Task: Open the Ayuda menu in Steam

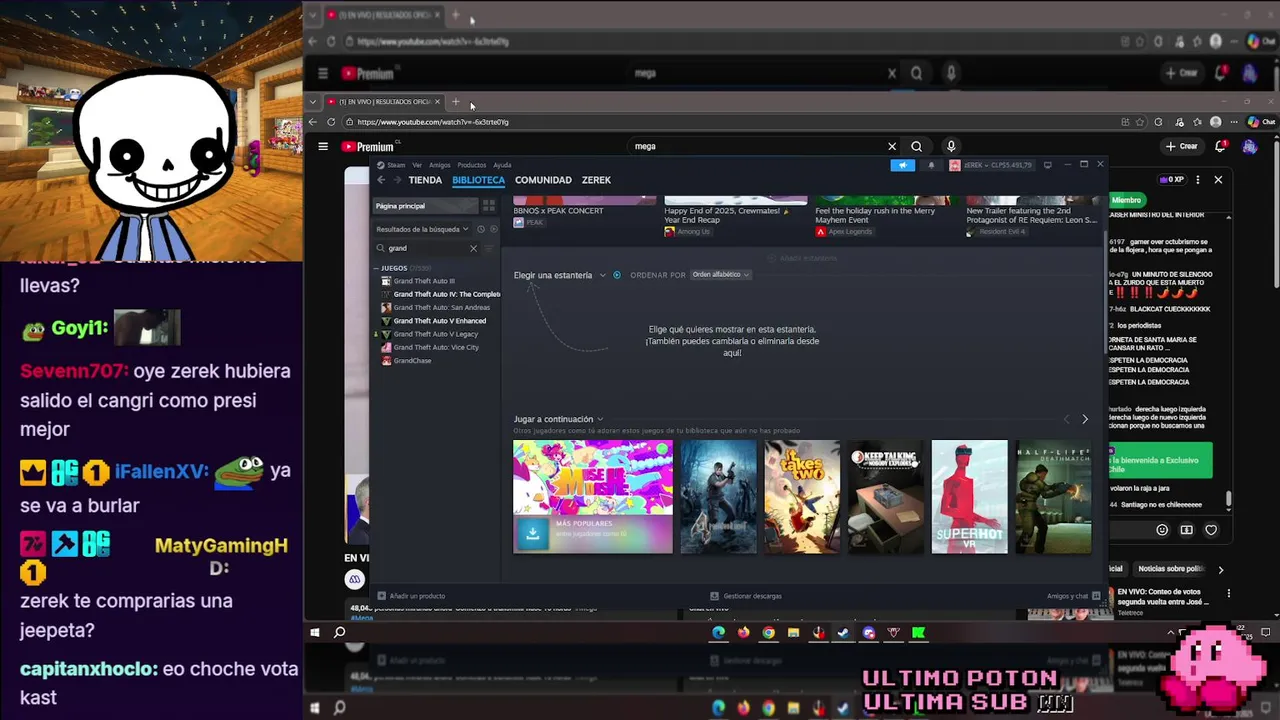Action: point(502,165)
